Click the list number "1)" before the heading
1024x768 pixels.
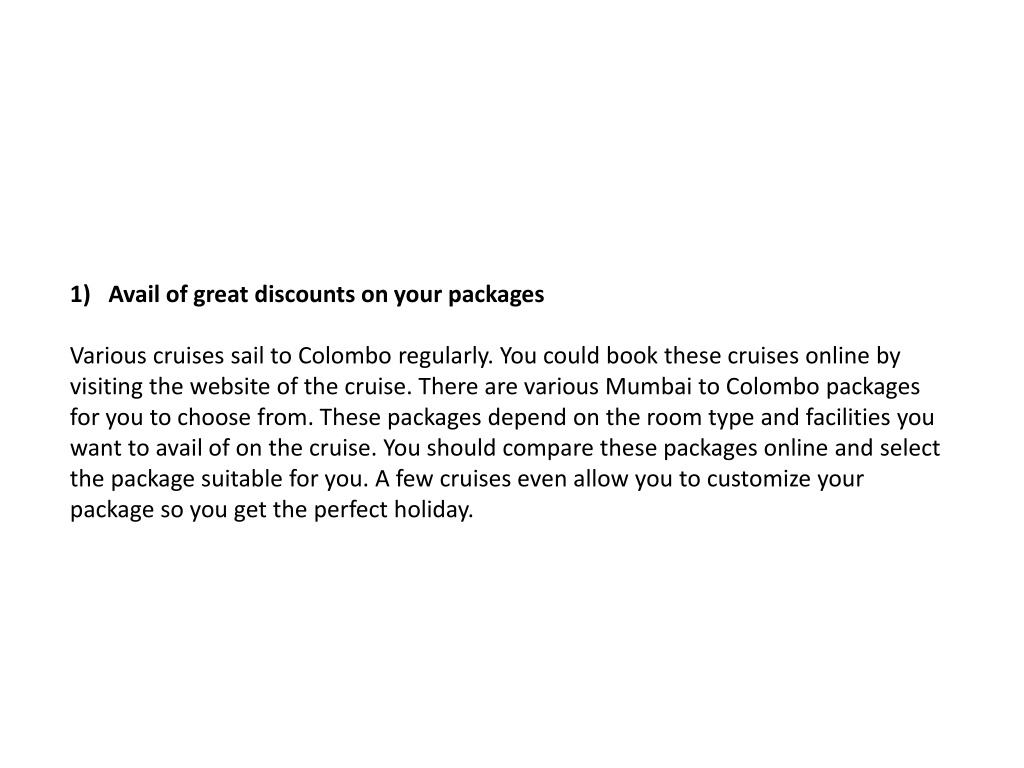[80, 295]
